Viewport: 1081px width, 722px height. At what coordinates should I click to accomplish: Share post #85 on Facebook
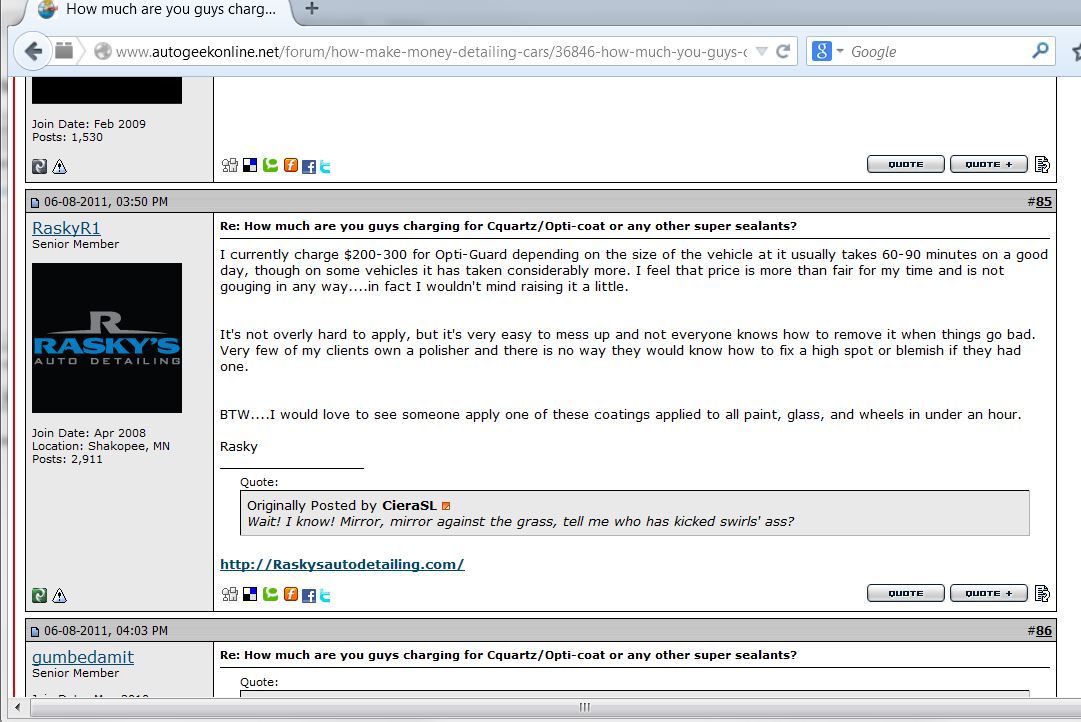tap(309, 596)
